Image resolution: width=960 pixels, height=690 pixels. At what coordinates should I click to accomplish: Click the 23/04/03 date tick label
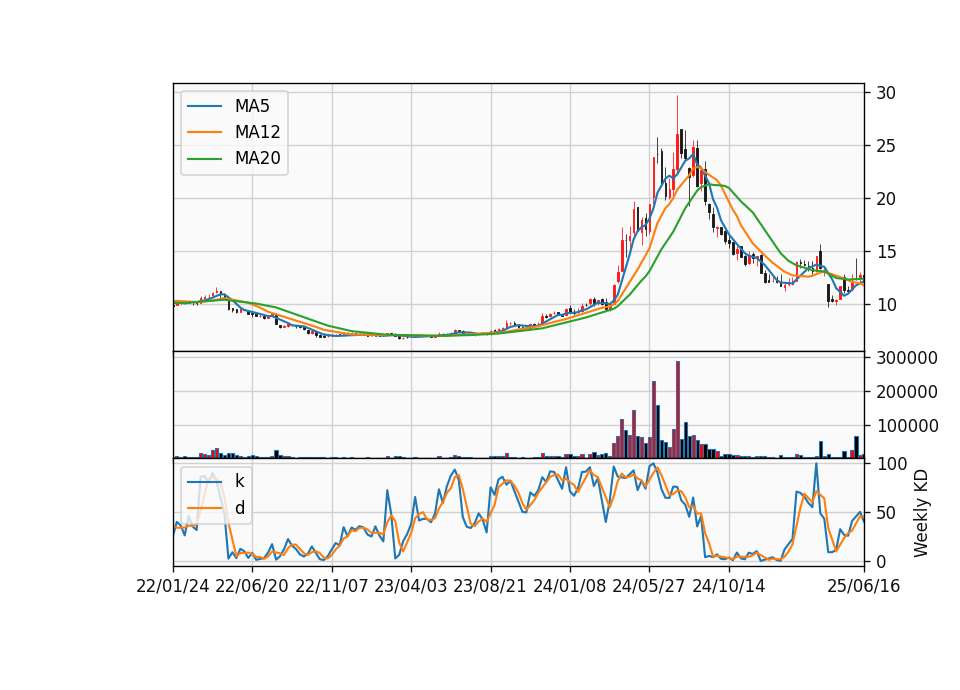411,586
